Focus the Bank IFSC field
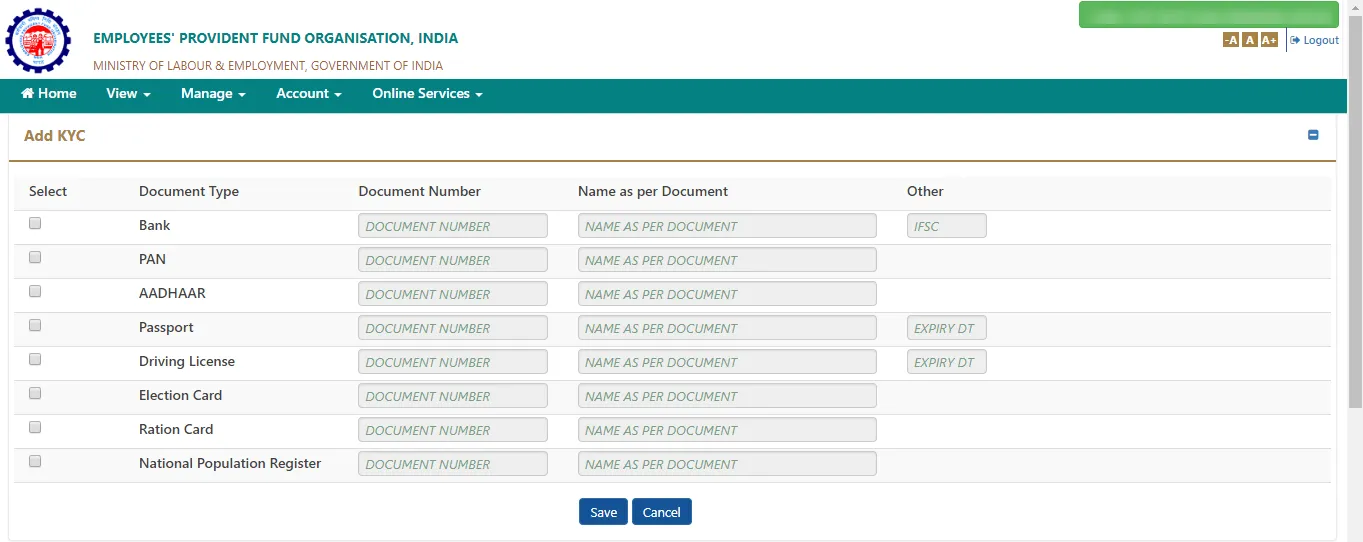The image size is (1363, 542). [947, 226]
